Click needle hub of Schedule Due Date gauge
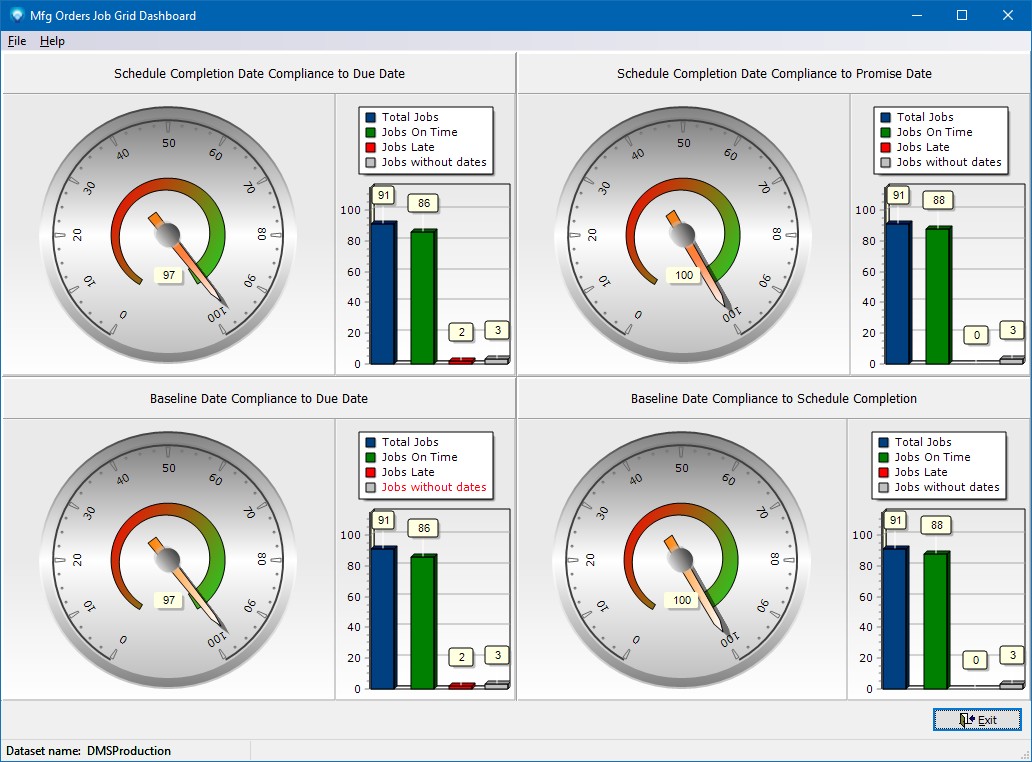Screen dimensions: 1032x762 pyautogui.click(x=168, y=234)
